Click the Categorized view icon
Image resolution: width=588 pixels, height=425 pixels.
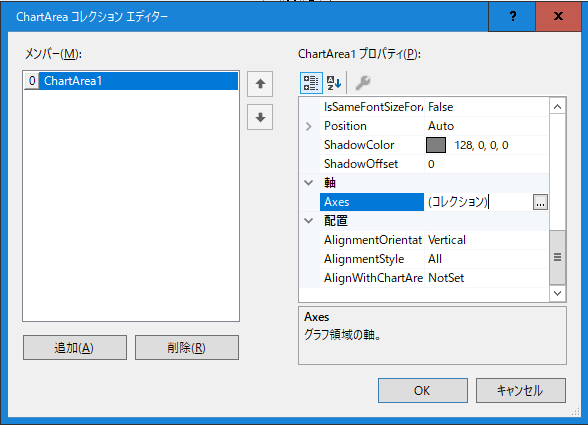[311, 83]
